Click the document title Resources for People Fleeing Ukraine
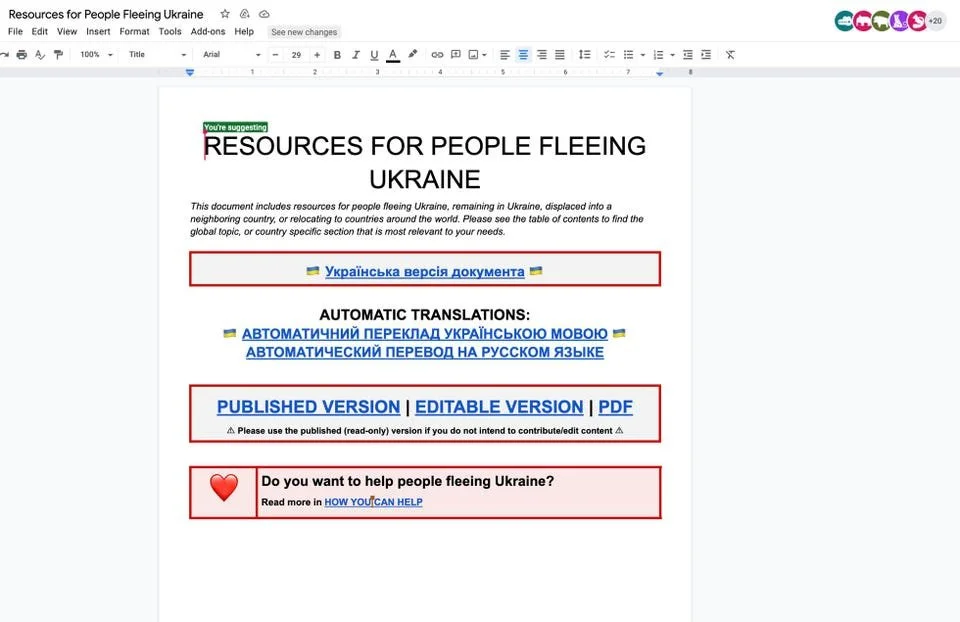The image size is (960, 622). coord(106,14)
